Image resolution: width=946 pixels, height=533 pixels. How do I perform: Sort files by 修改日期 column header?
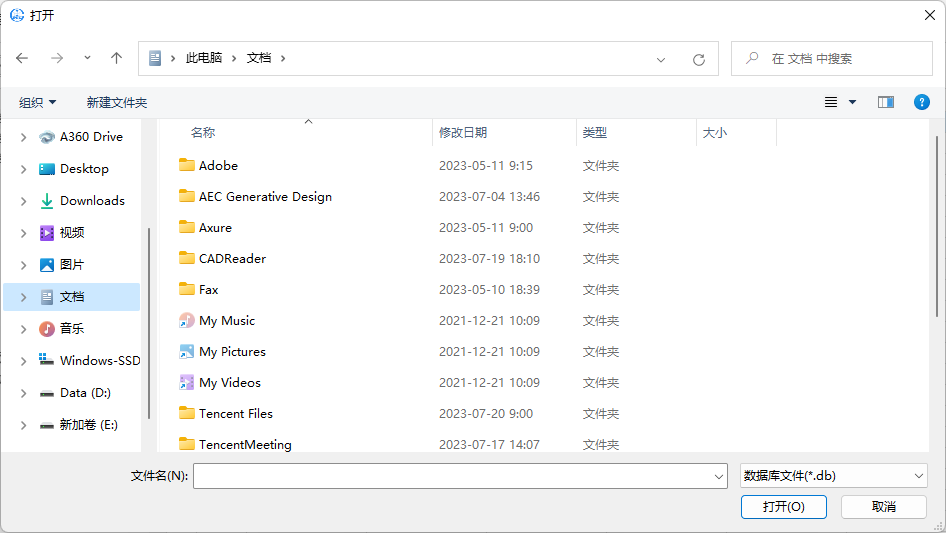click(463, 132)
